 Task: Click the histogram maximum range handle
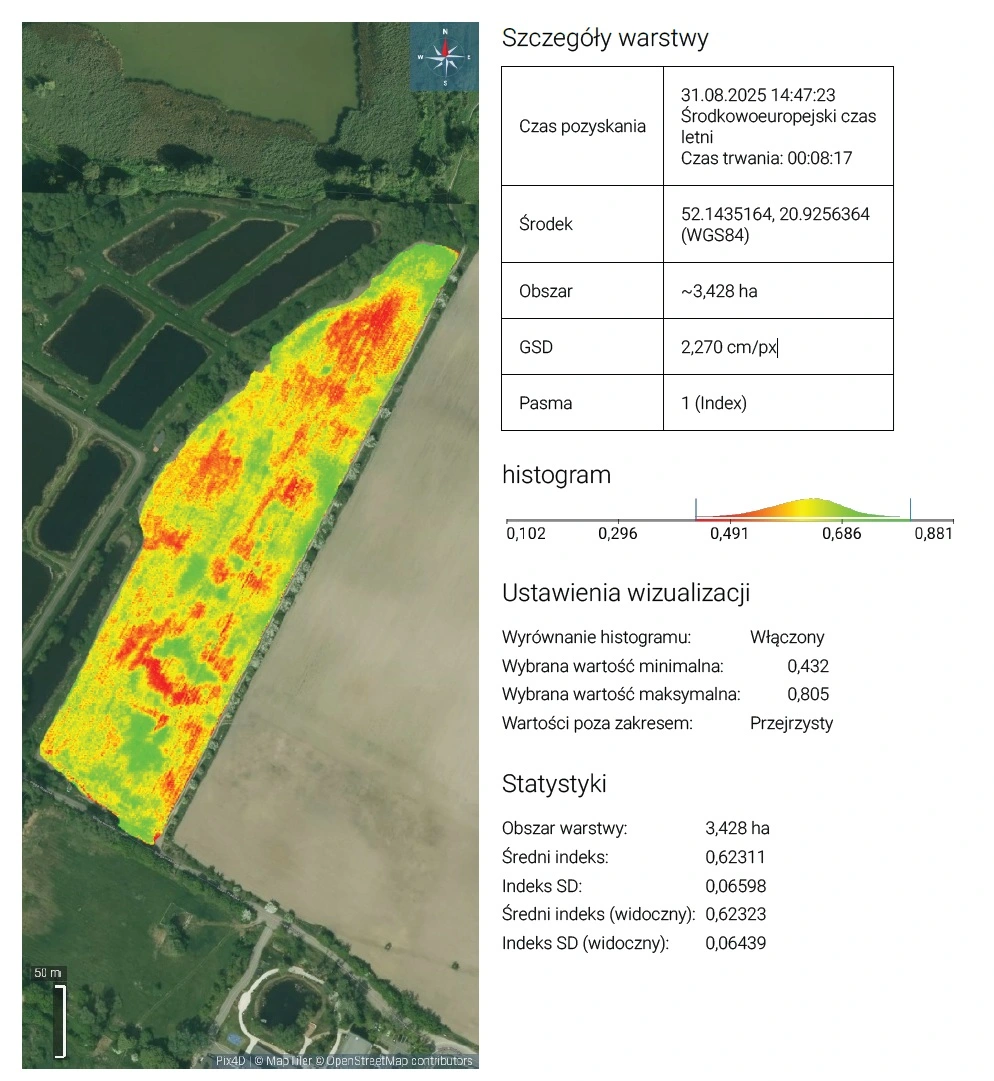[x=910, y=509]
